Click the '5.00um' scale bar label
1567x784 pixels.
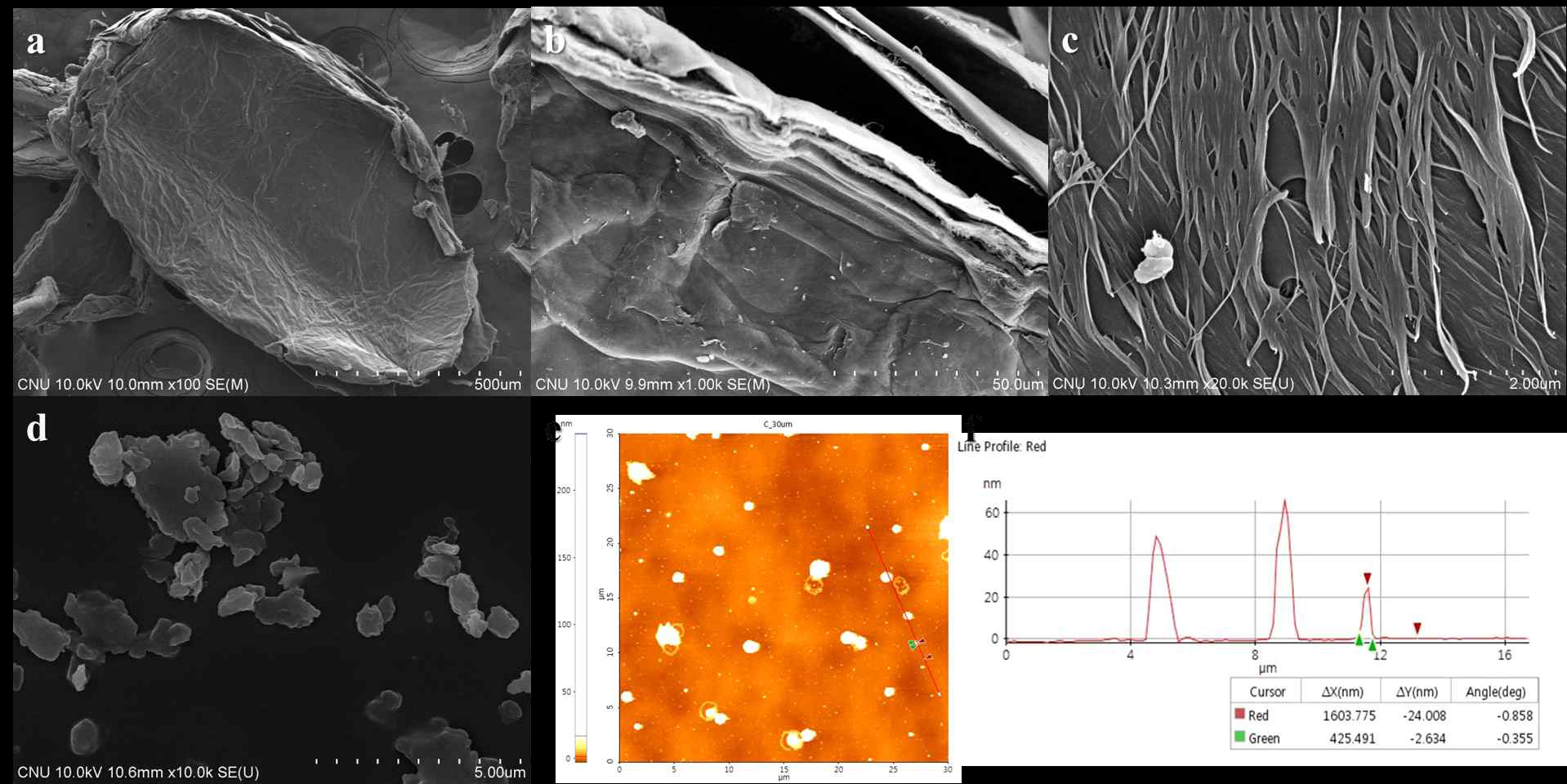coord(500,772)
